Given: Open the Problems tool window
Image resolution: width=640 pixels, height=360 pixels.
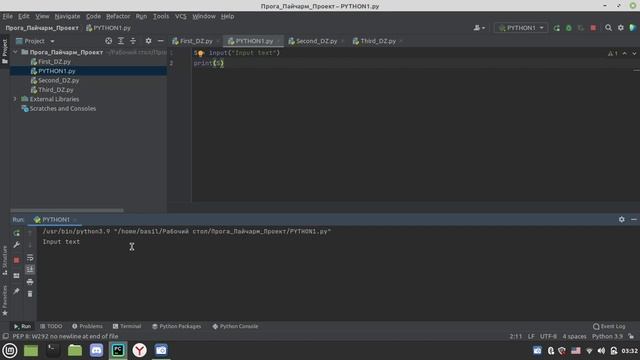Looking at the screenshot, I should 87,327.
